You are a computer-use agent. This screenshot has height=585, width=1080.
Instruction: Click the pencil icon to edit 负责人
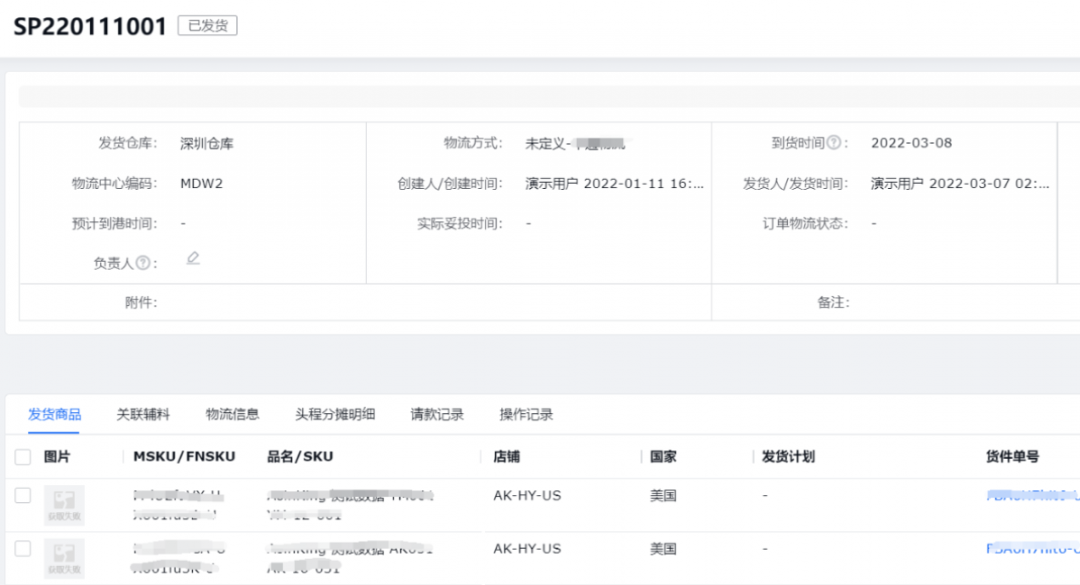click(193, 260)
